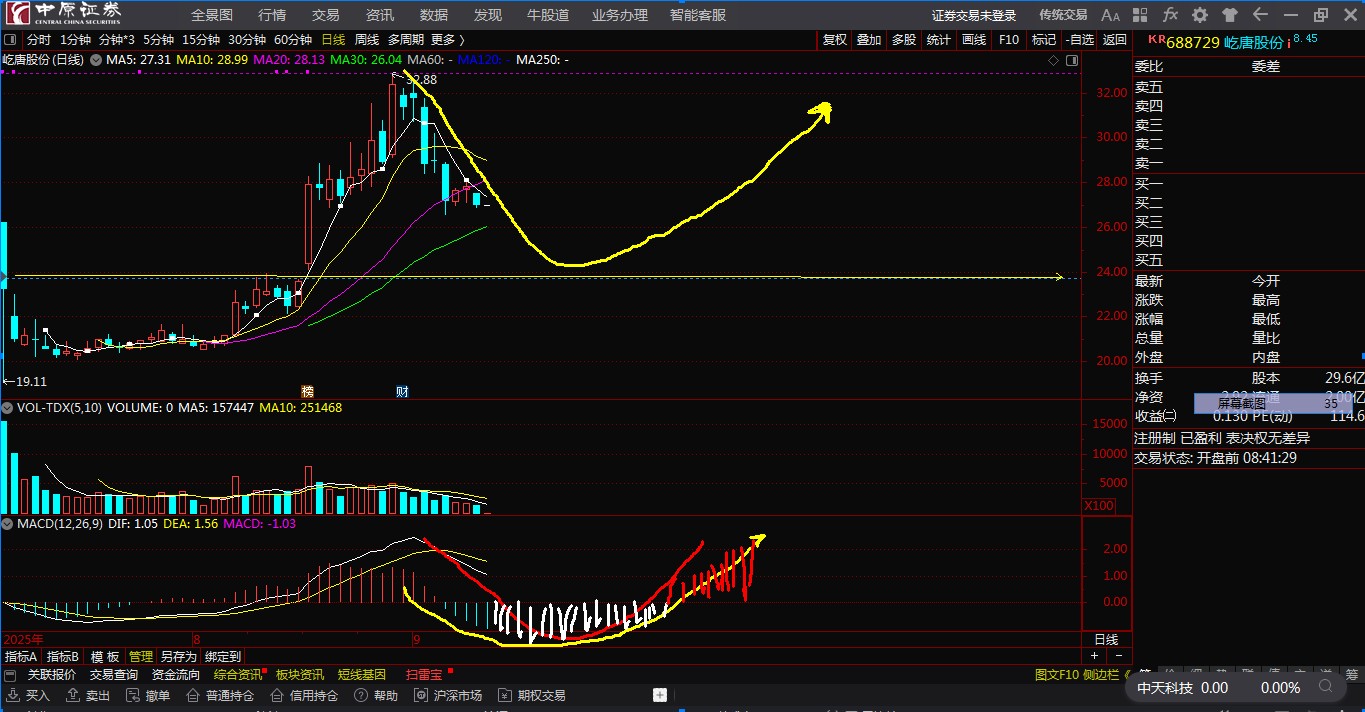This screenshot has height=712, width=1365.
Task: Click 传统交易 traditional trading
Action: 1063,15
